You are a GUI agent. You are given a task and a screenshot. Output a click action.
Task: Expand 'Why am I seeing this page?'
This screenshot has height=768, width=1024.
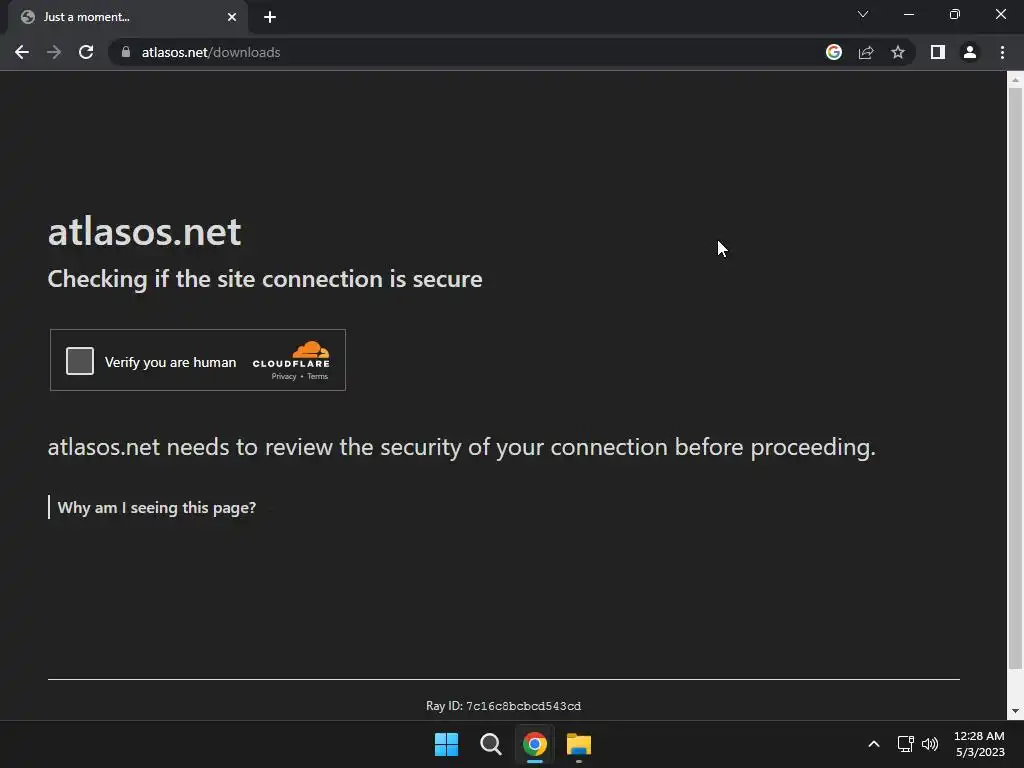pyautogui.click(x=157, y=507)
